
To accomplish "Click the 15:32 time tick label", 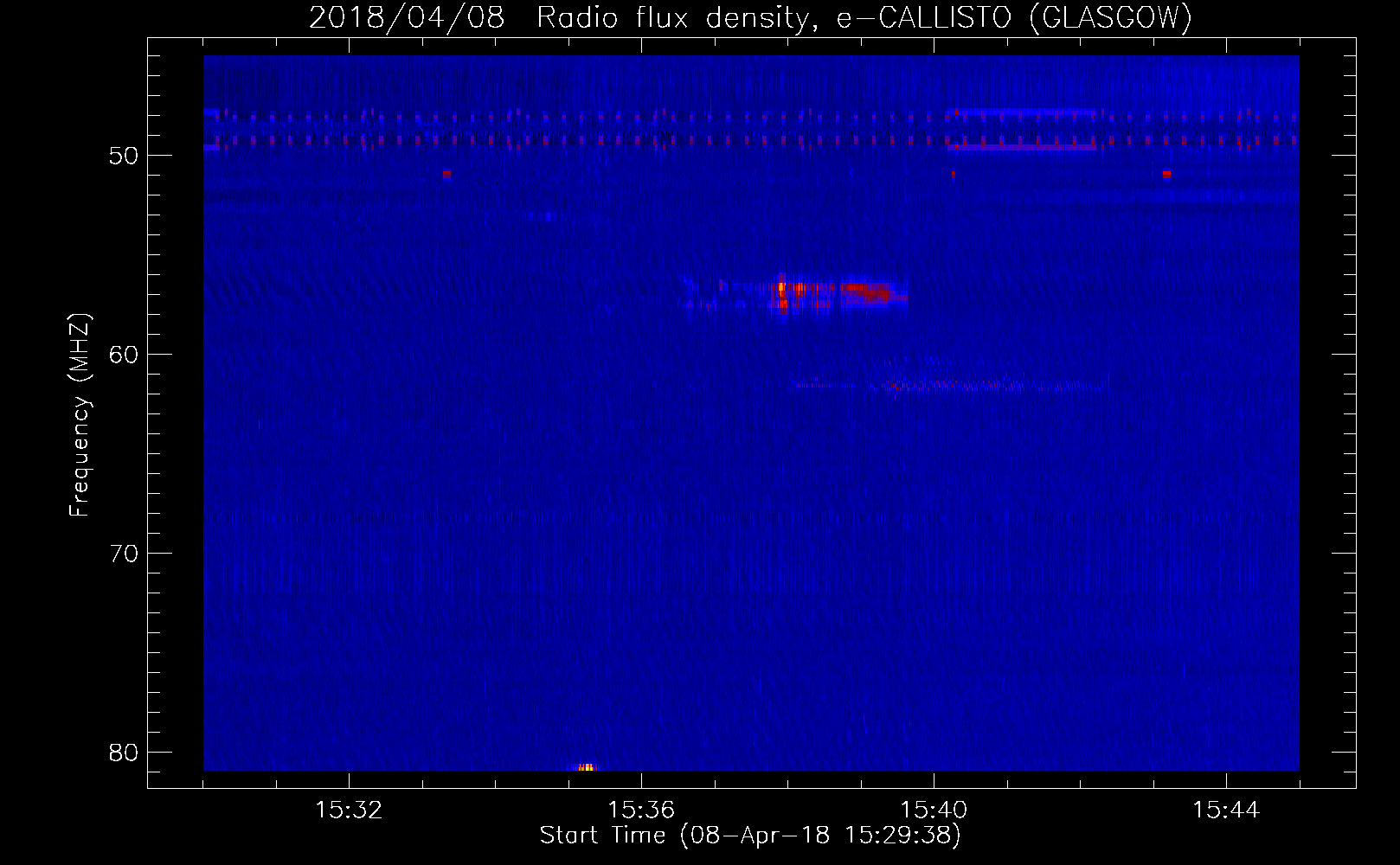I will click(x=349, y=811).
